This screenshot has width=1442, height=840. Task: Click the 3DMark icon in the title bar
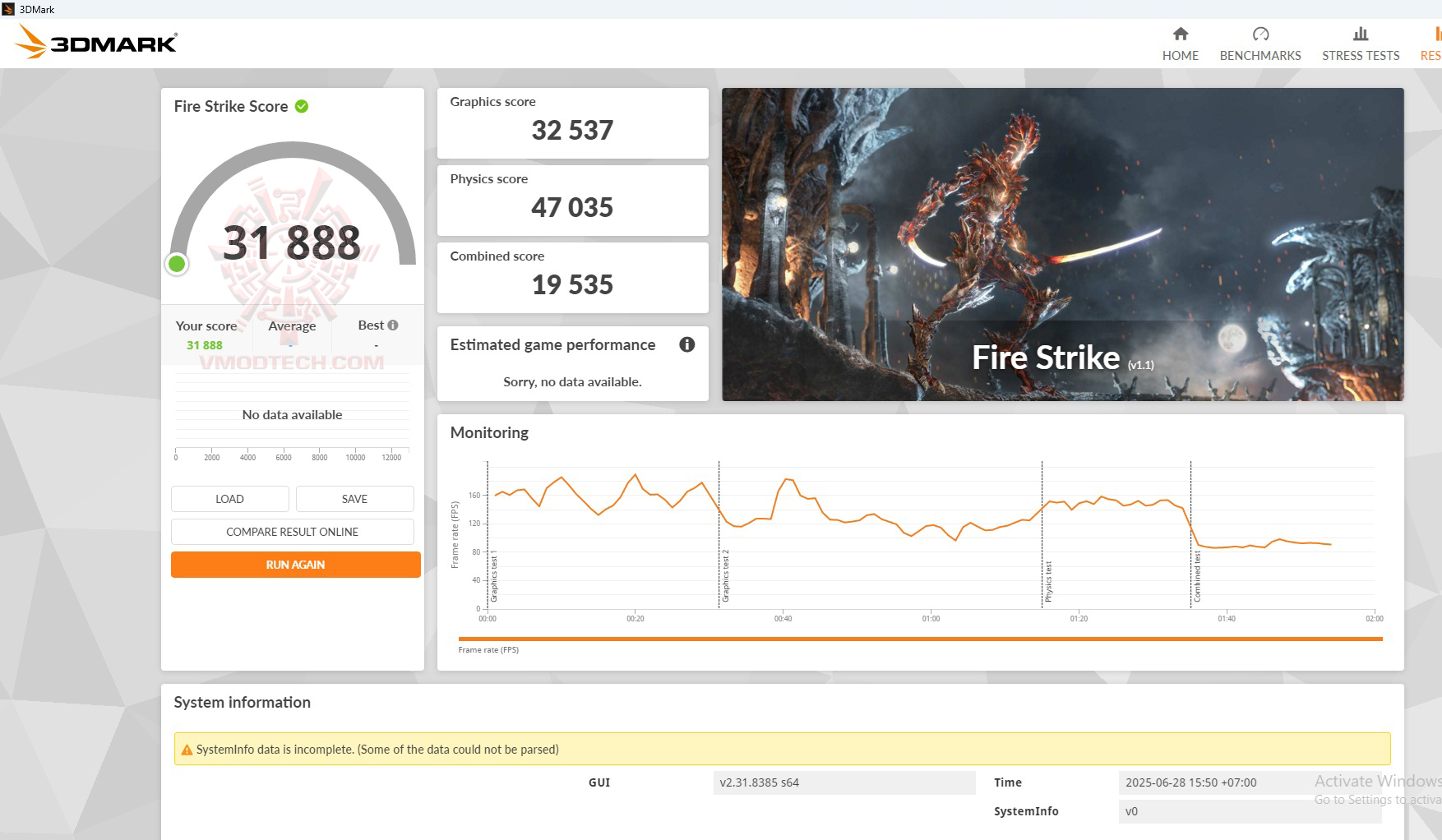pos(7,9)
